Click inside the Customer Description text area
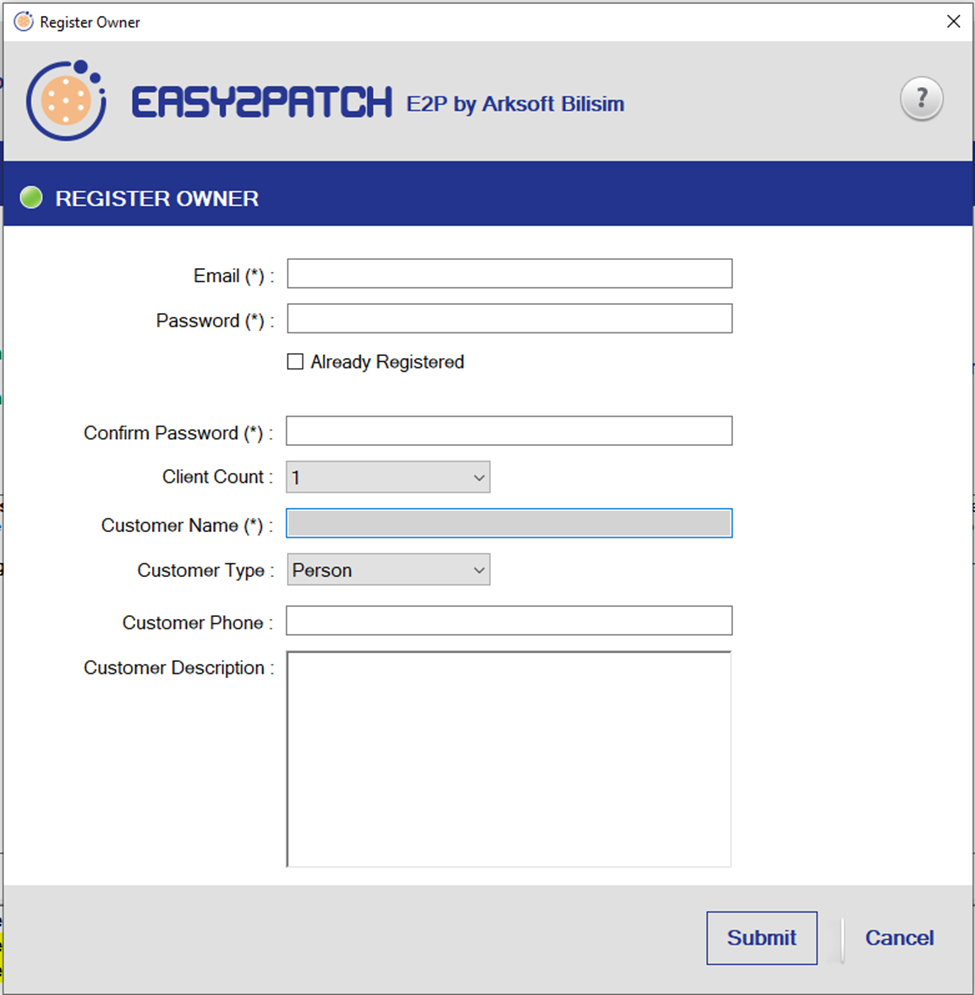Image resolution: width=975 pixels, height=995 pixels. click(x=509, y=759)
